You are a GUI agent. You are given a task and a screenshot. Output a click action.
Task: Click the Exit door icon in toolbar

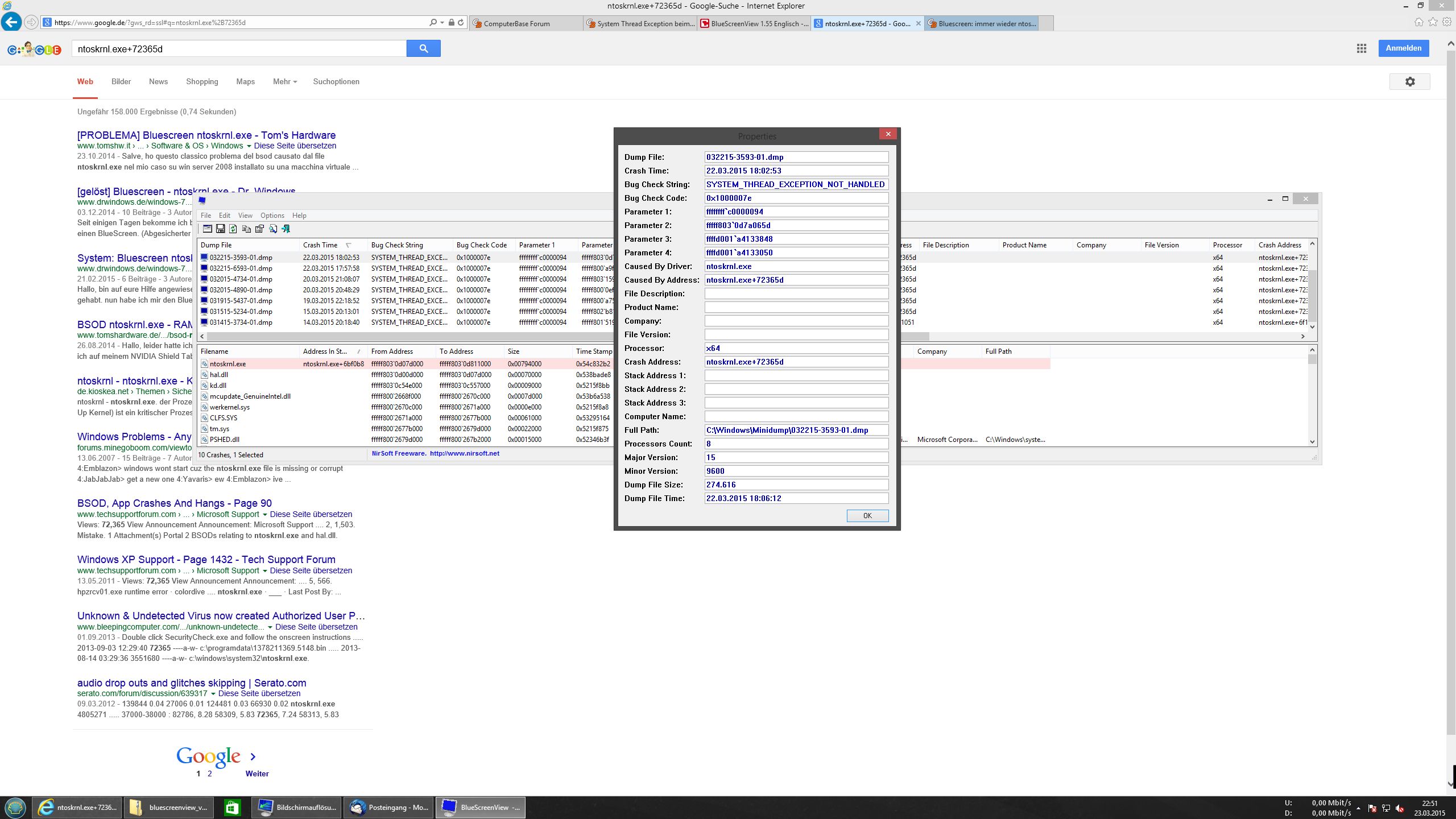coord(286,229)
